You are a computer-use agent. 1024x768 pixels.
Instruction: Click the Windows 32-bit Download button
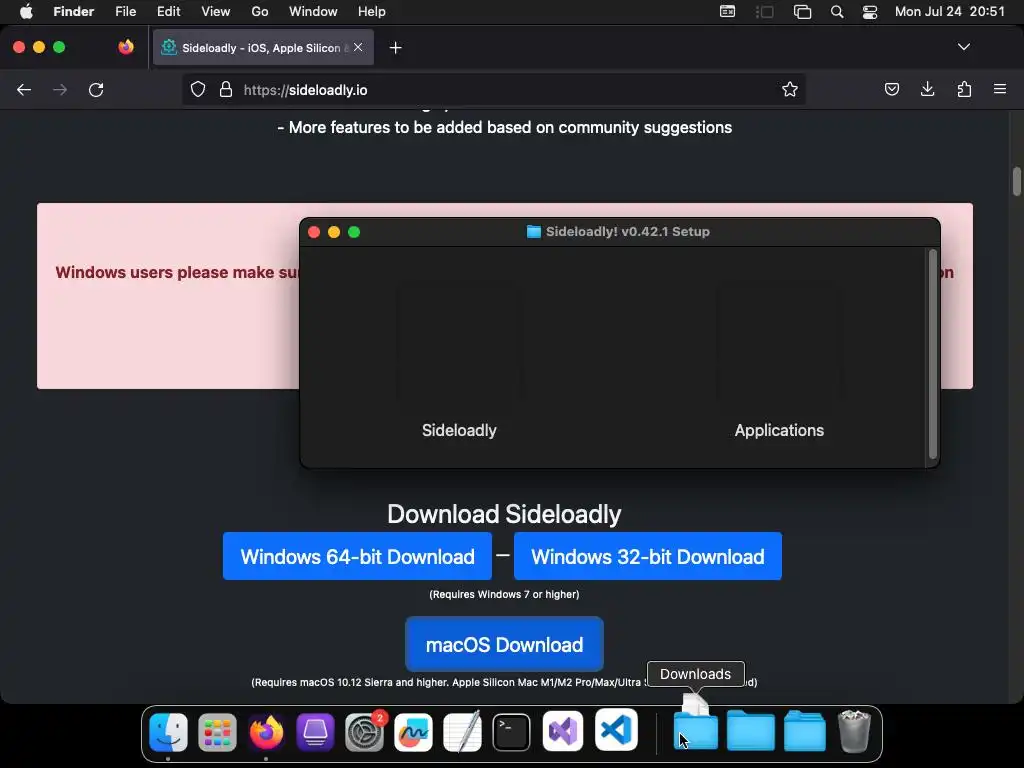point(648,556)
